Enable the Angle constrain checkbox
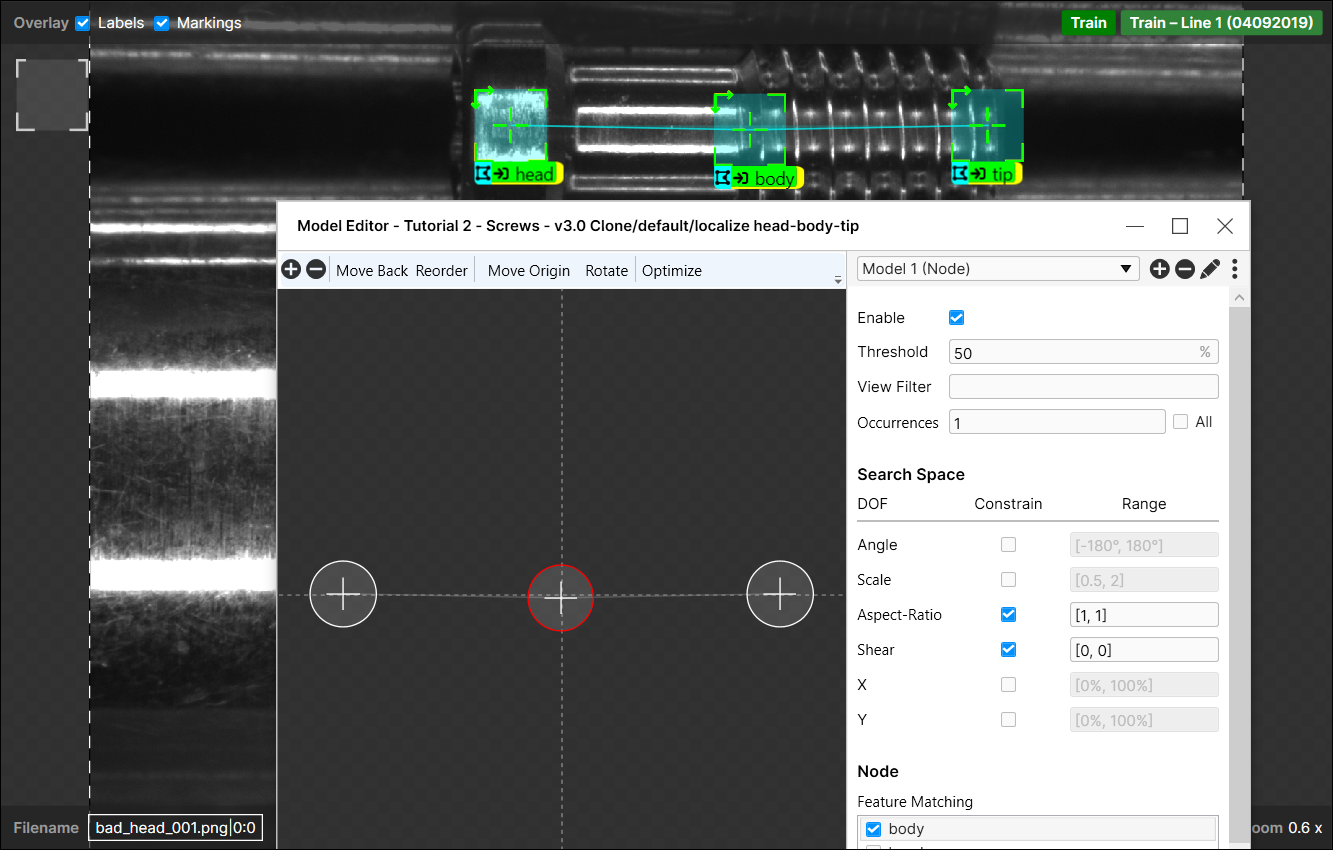This screenshot has width=1333, height=850. click(x=1008, y=545)
